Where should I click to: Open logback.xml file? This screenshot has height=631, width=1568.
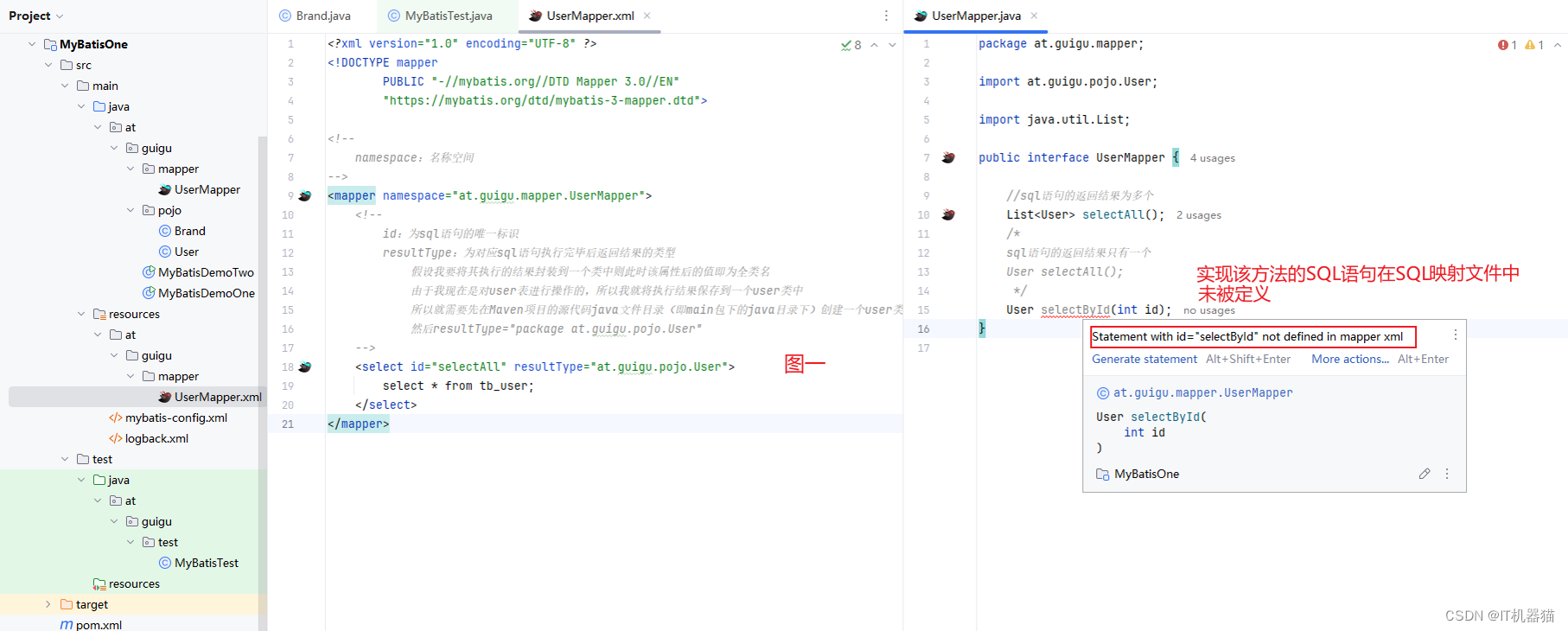point(149,438)
